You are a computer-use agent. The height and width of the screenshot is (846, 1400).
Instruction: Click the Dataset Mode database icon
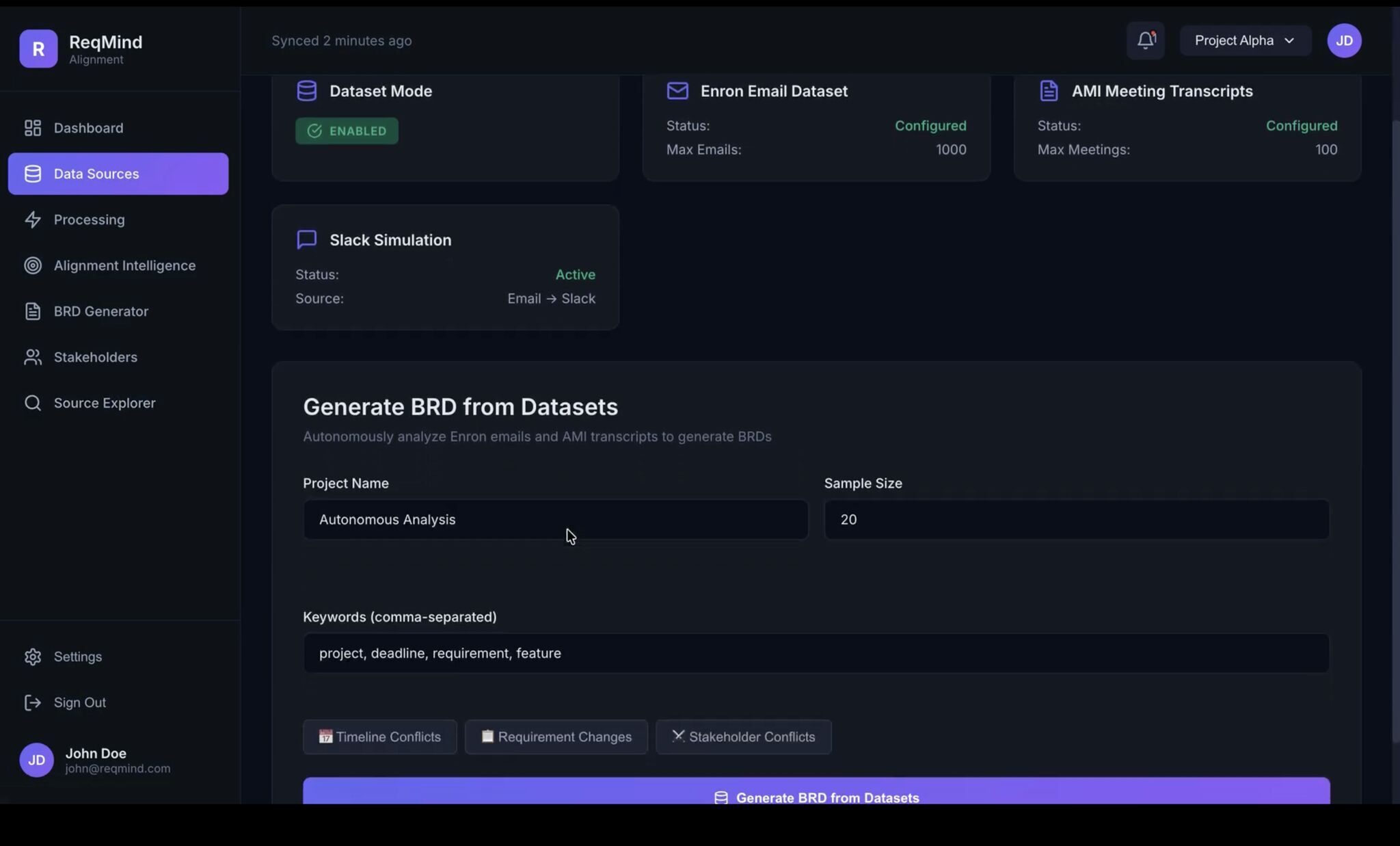[307, 91]
